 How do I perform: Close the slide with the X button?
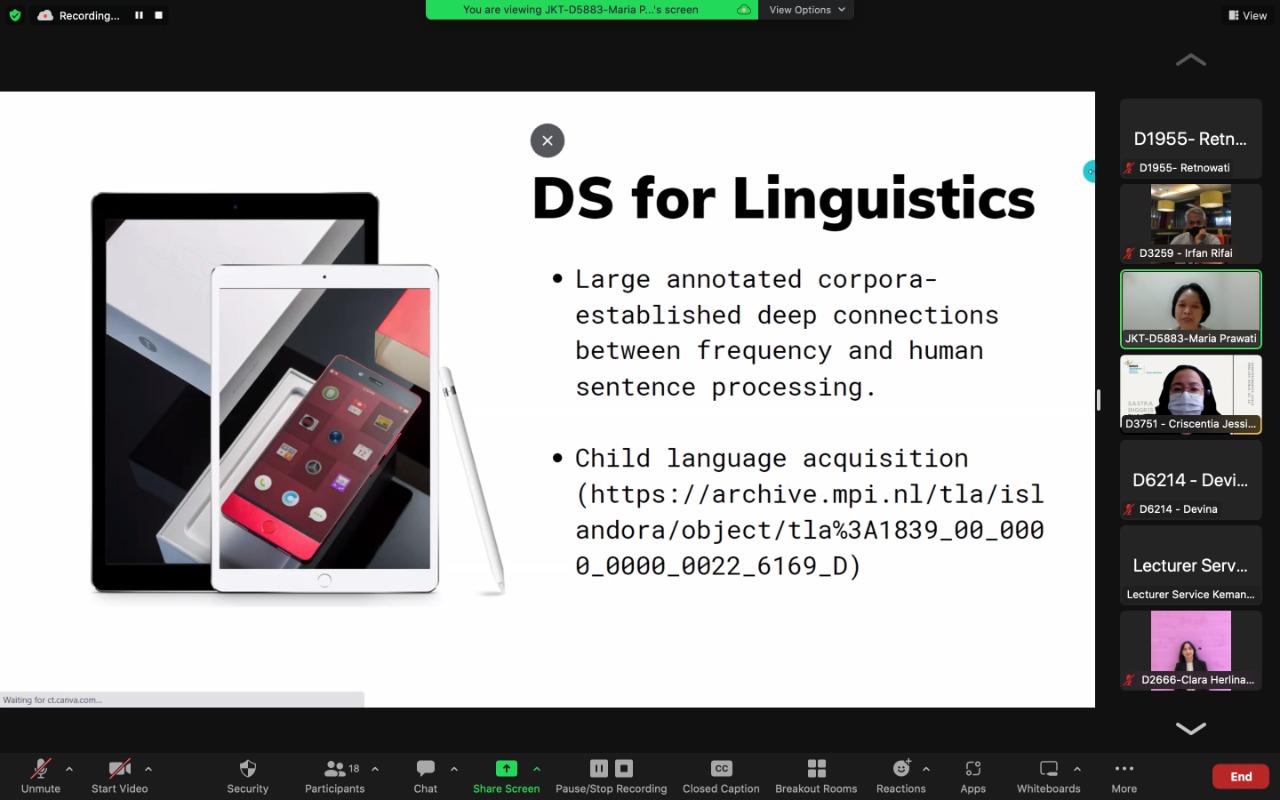547,141
